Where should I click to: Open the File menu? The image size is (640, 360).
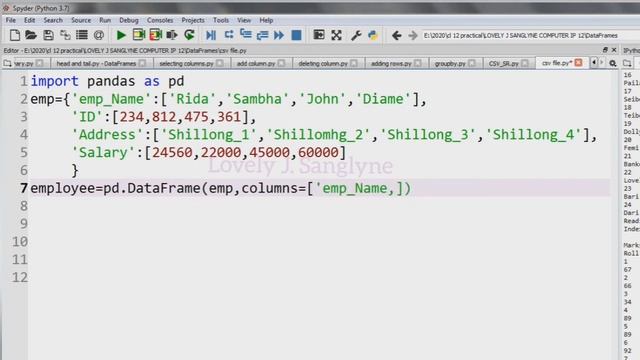click(x=11, y=20)
